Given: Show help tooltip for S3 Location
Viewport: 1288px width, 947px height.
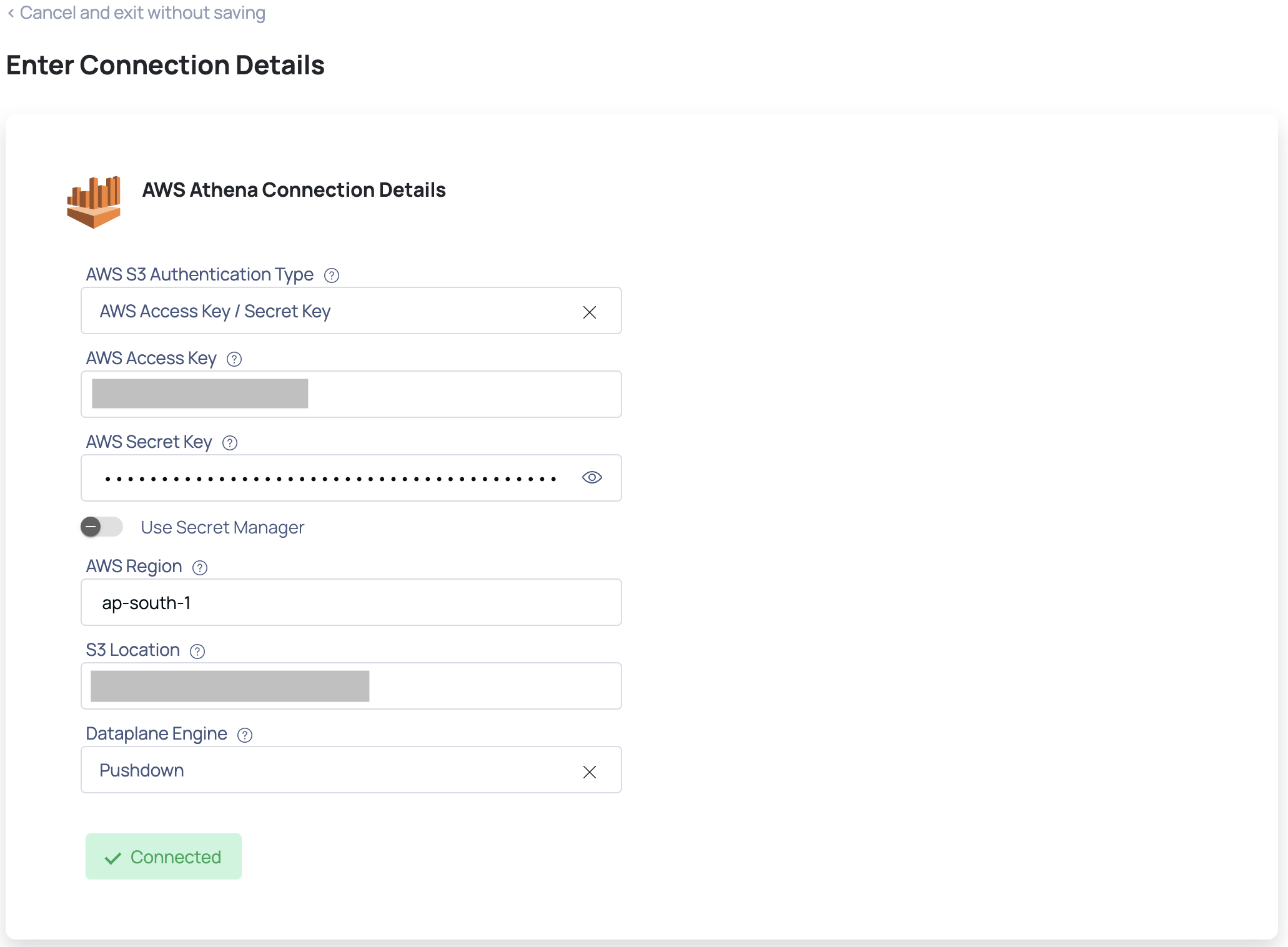Looking at the screenshot, I should (x=197, y=652).
